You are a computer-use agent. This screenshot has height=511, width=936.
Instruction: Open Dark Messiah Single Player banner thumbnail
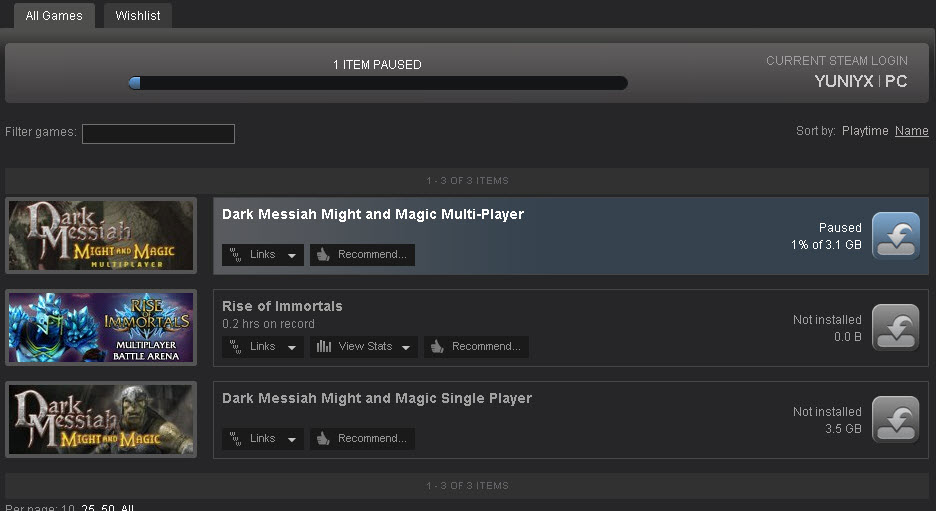tap(101, 420)
